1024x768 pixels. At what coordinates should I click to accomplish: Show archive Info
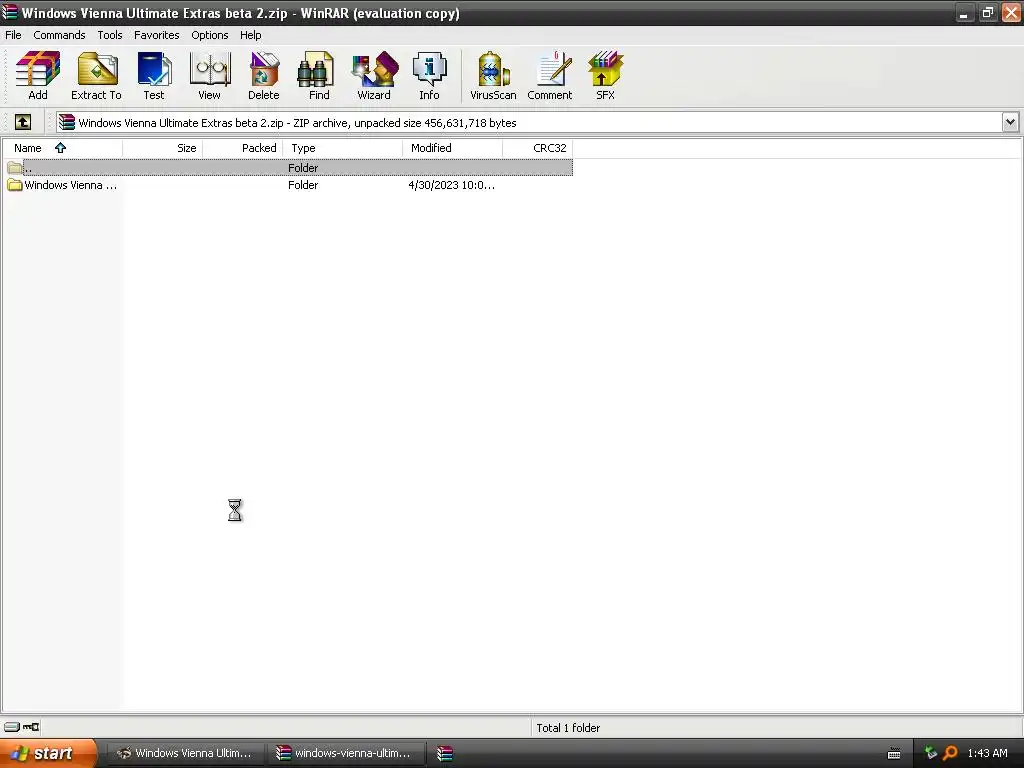429,76
